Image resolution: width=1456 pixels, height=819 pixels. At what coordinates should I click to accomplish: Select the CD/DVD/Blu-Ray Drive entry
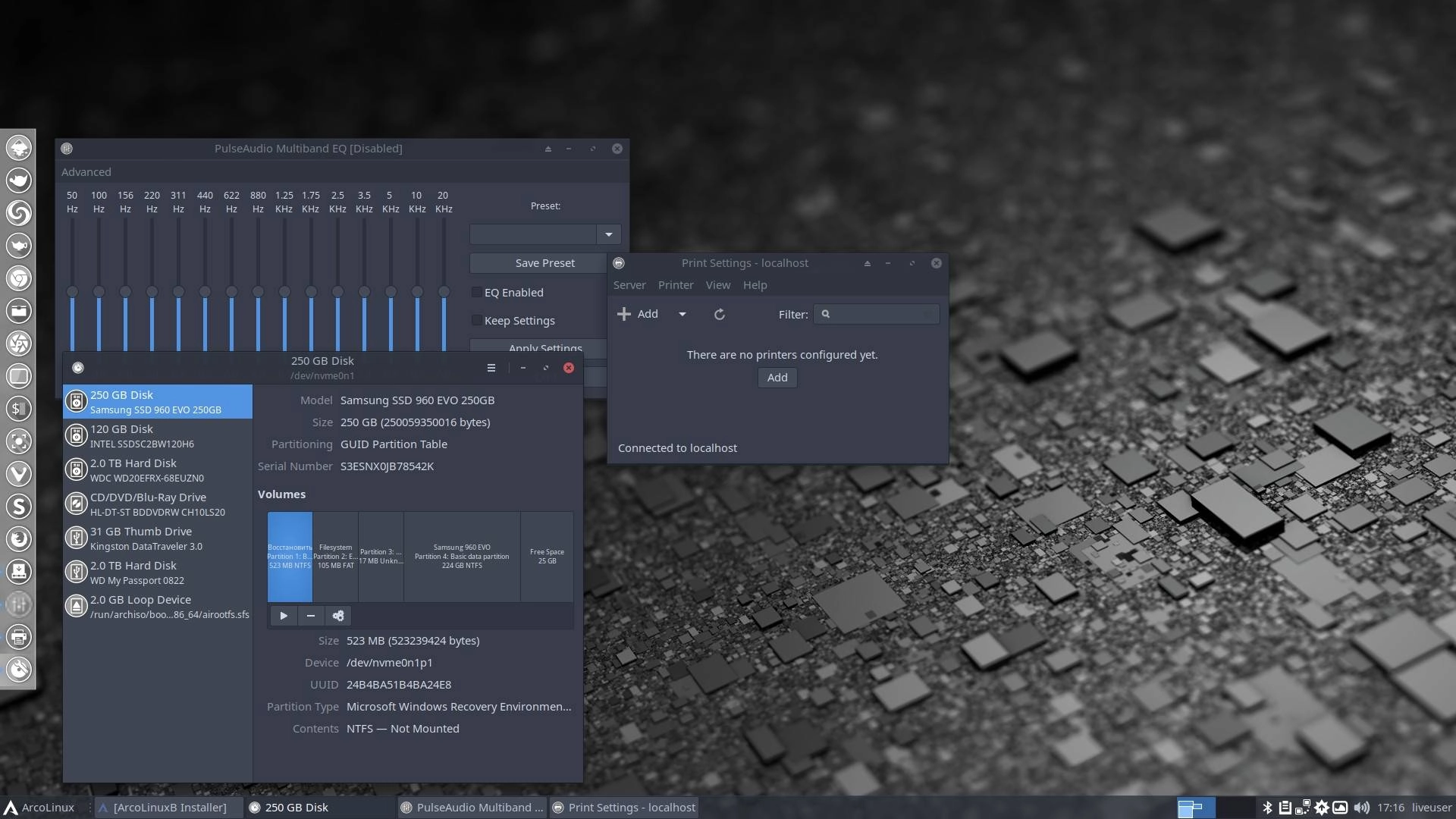tap(158, 504)
